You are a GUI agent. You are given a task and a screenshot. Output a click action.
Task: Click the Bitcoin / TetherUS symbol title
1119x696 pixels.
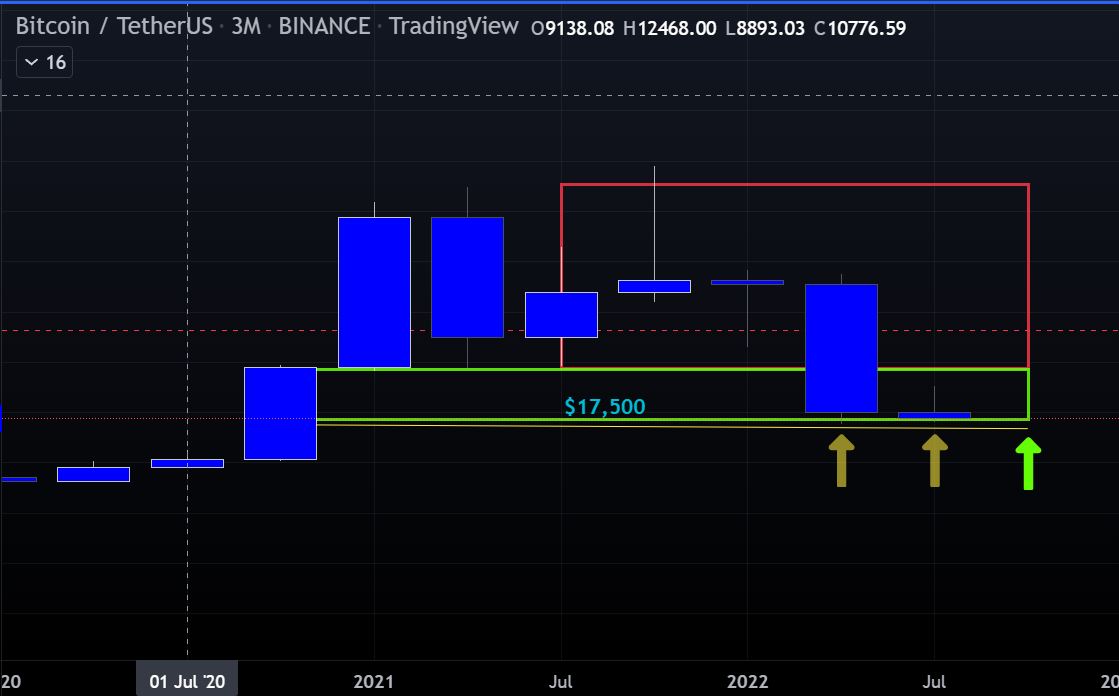pyautogui.click(x=114, y=26)
